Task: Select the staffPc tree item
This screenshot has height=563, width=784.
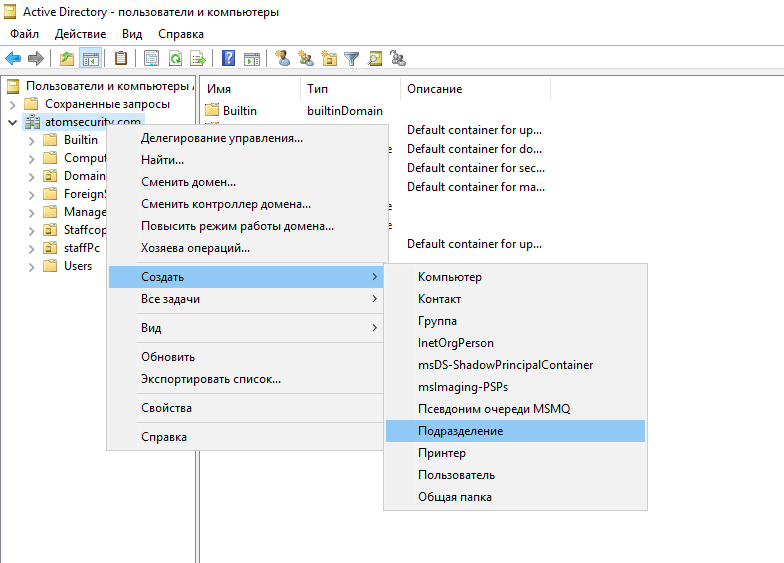Action: (81, 248)
